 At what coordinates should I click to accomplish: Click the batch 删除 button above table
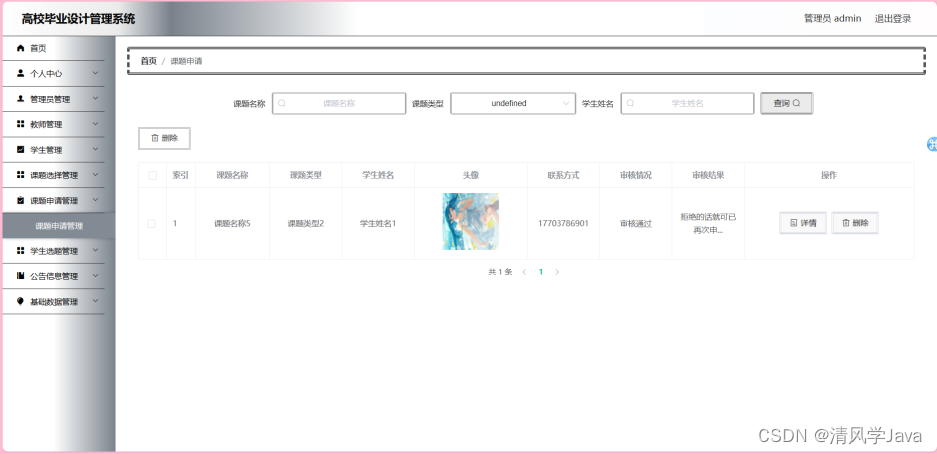pyautogui.click(x=164, y=138)
